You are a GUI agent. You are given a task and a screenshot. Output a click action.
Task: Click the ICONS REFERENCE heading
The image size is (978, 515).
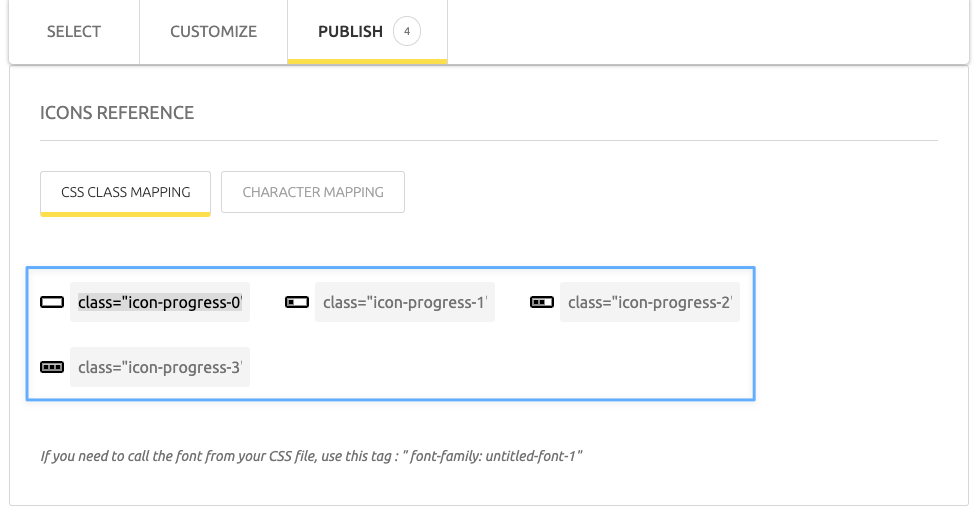[x=117, y=113]
